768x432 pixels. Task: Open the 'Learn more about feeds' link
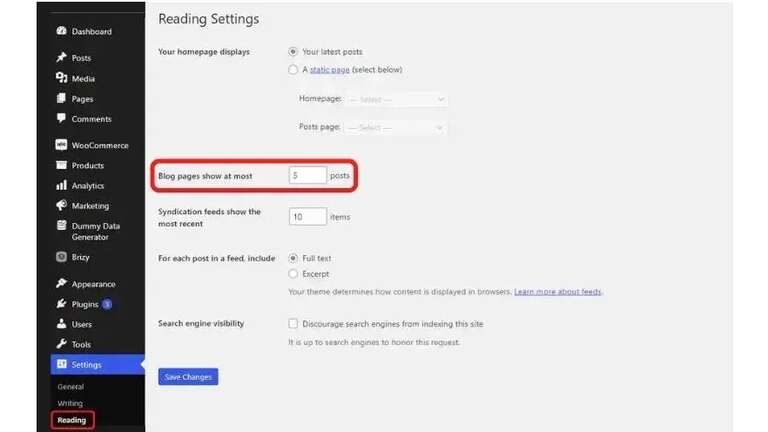point(557,291)
